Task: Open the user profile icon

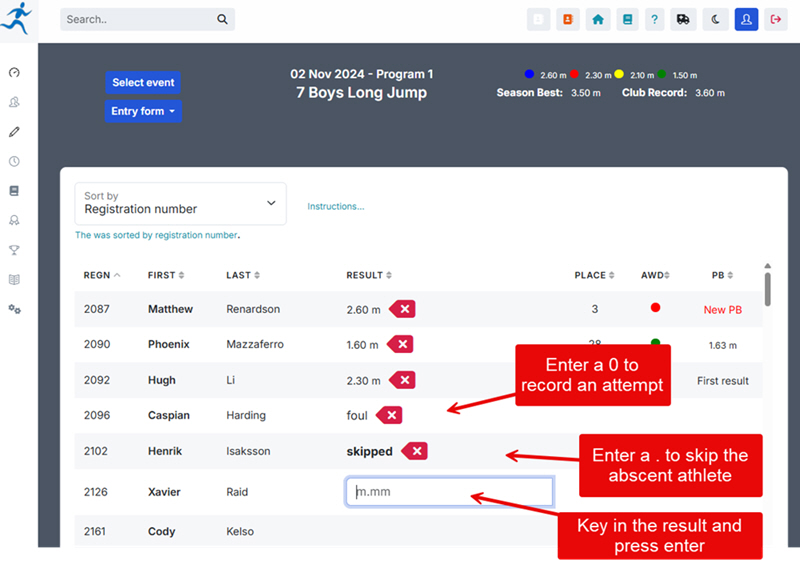Action: pos(746,19)
